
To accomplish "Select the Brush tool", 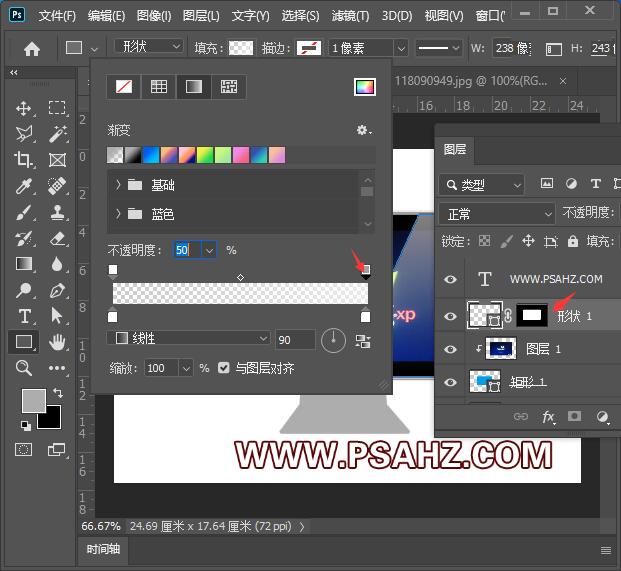I will [24, 212].
